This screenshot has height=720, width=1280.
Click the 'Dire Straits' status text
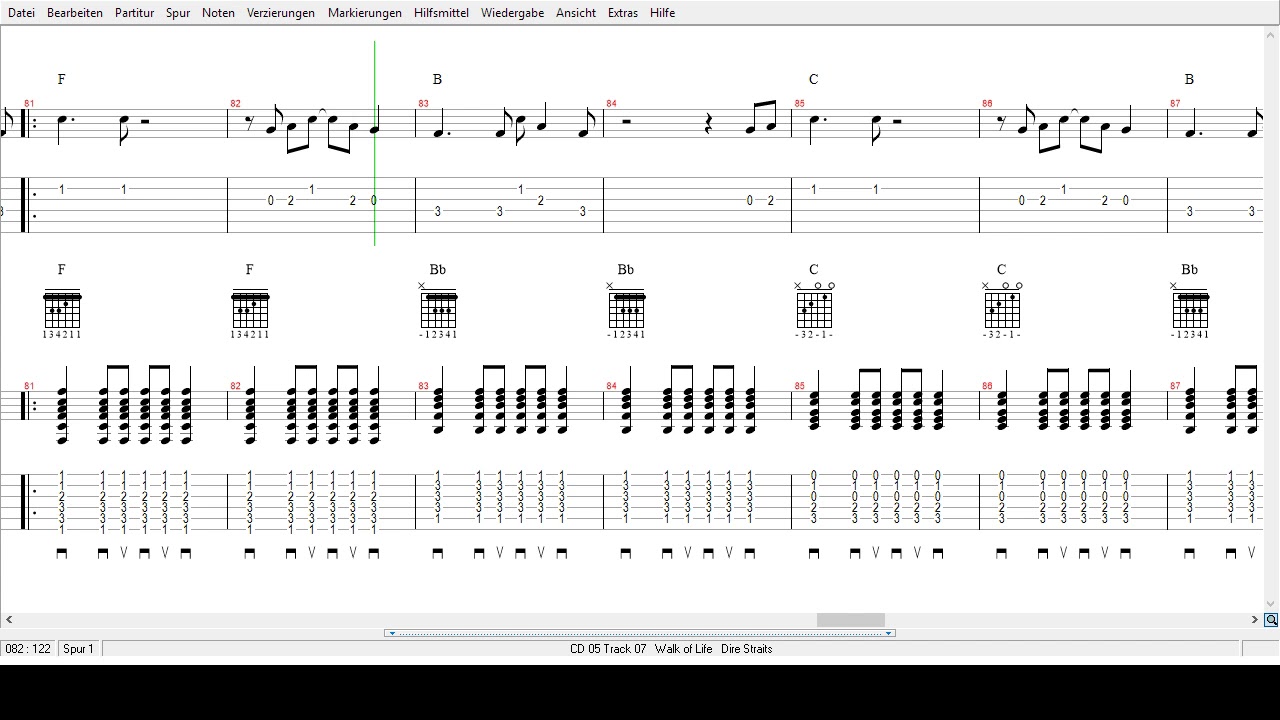747,649
